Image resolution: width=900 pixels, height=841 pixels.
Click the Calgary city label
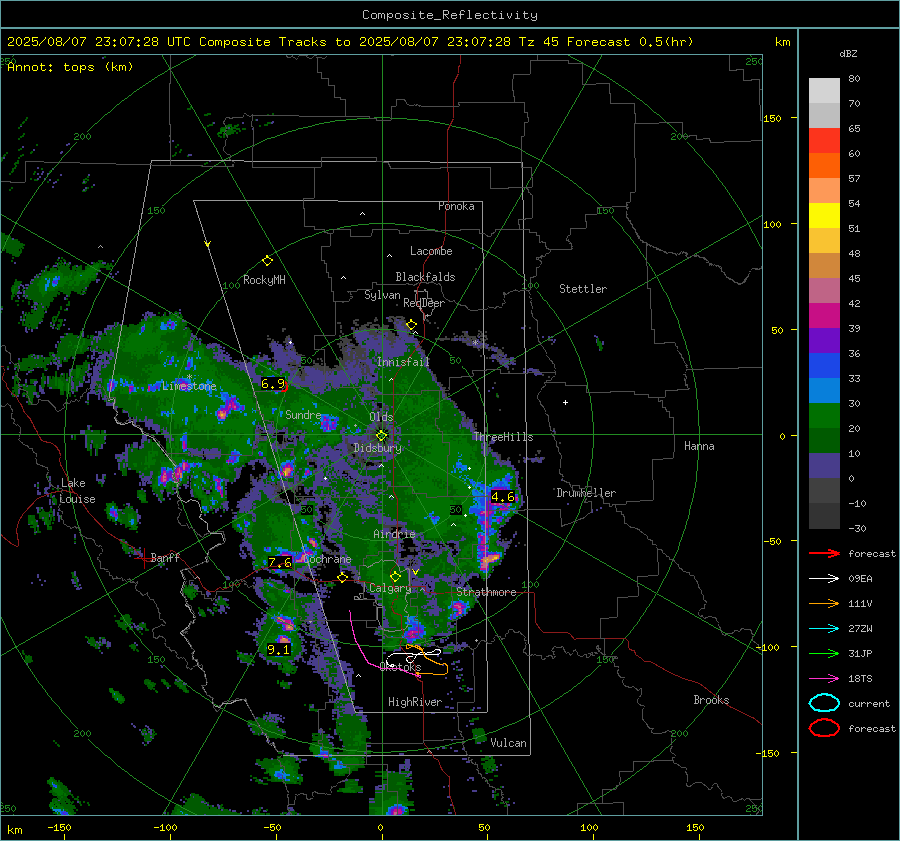coord(390,588)
